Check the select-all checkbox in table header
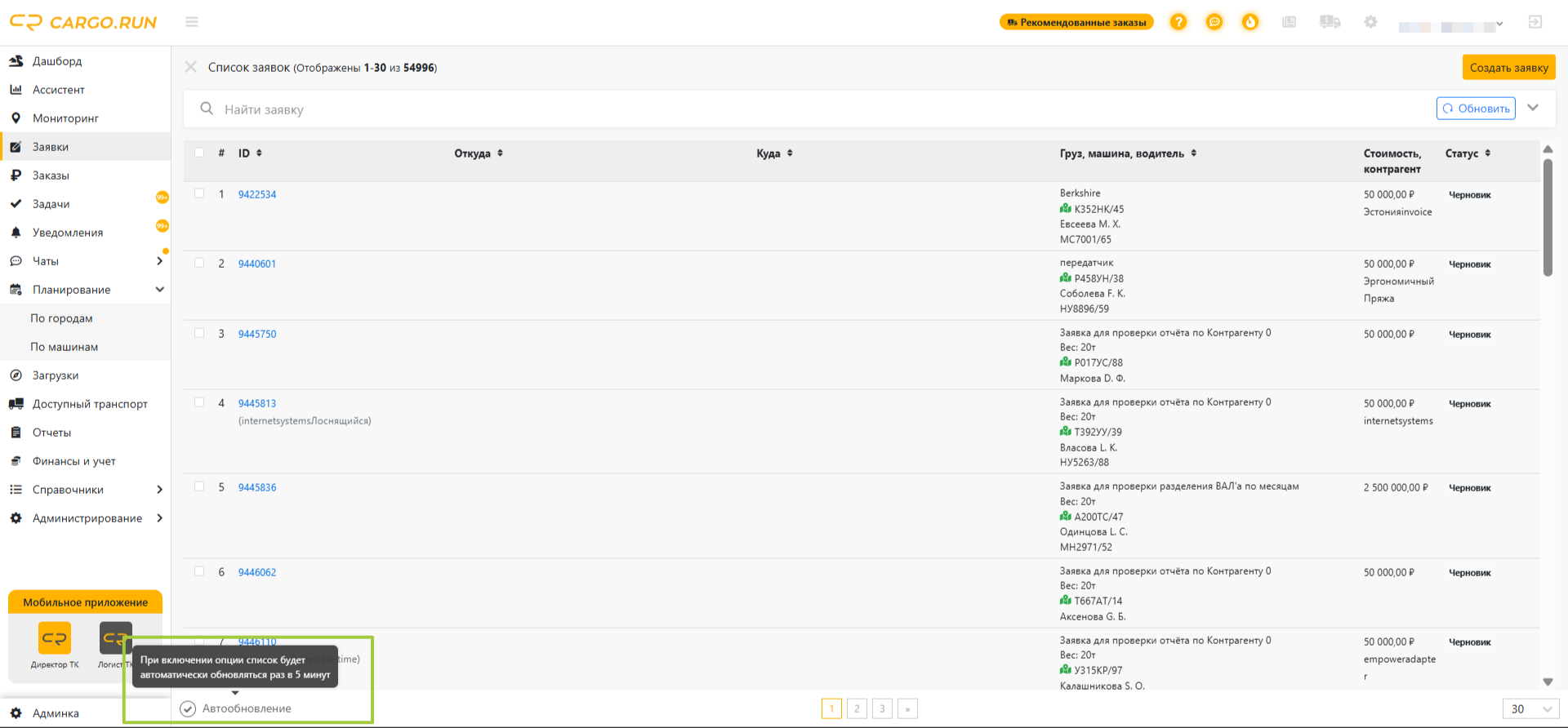Screen dimensions: 1568x728 tap(199, 153)
